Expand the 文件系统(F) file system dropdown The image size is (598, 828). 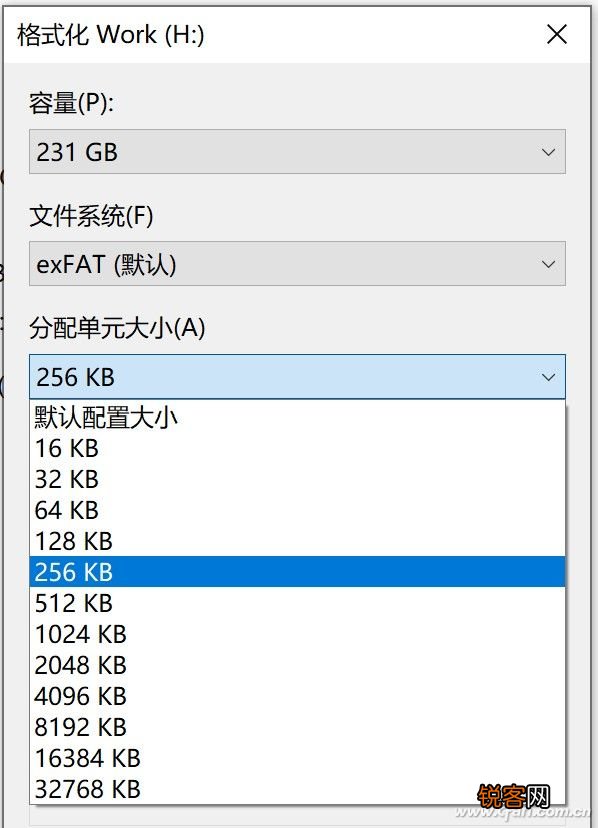click(x=548, y=264)
